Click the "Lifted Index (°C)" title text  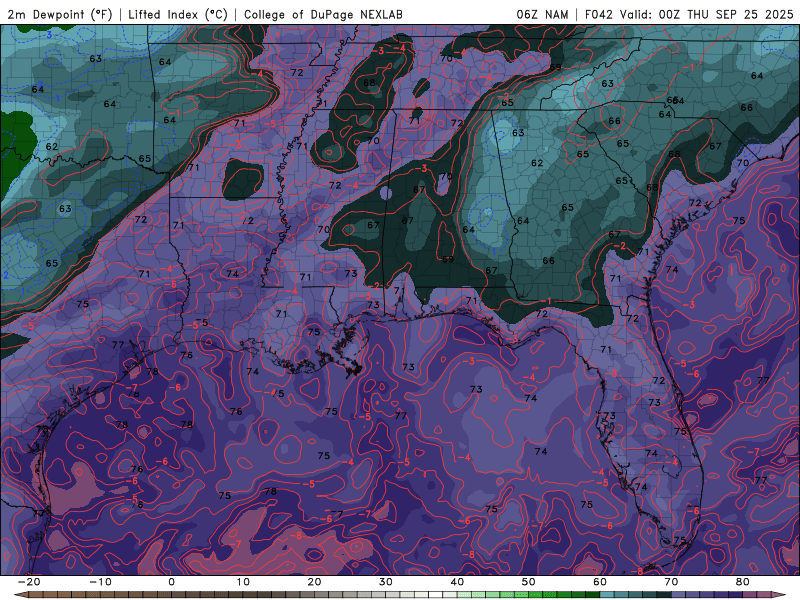pos(178,14)
